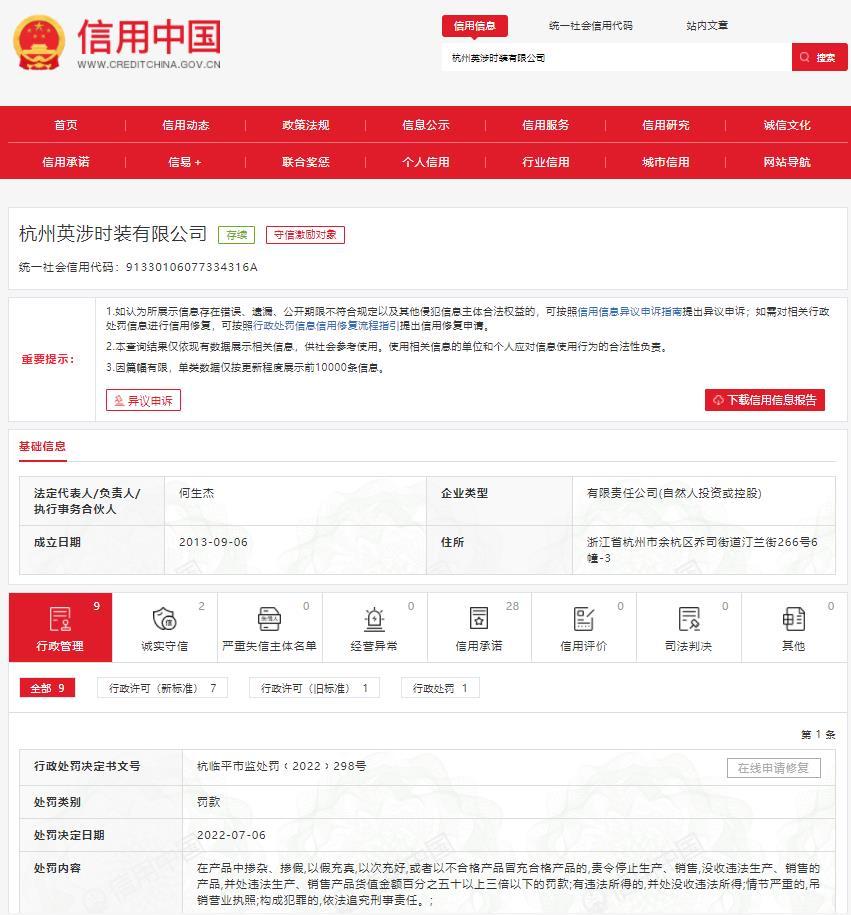Open 行政处罚信息信用修复流程指引 link
Viewport: 851px width, 915px height.
pyautogui.click(x=325, y=326)
